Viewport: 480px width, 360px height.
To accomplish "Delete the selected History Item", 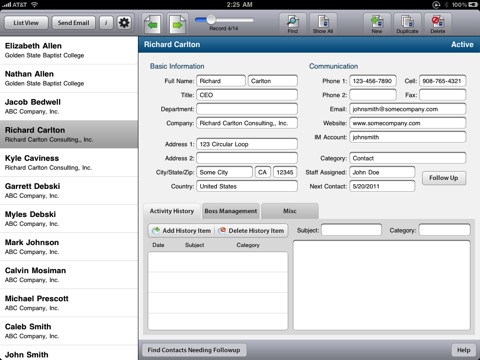I will click(x=251, y=231).
